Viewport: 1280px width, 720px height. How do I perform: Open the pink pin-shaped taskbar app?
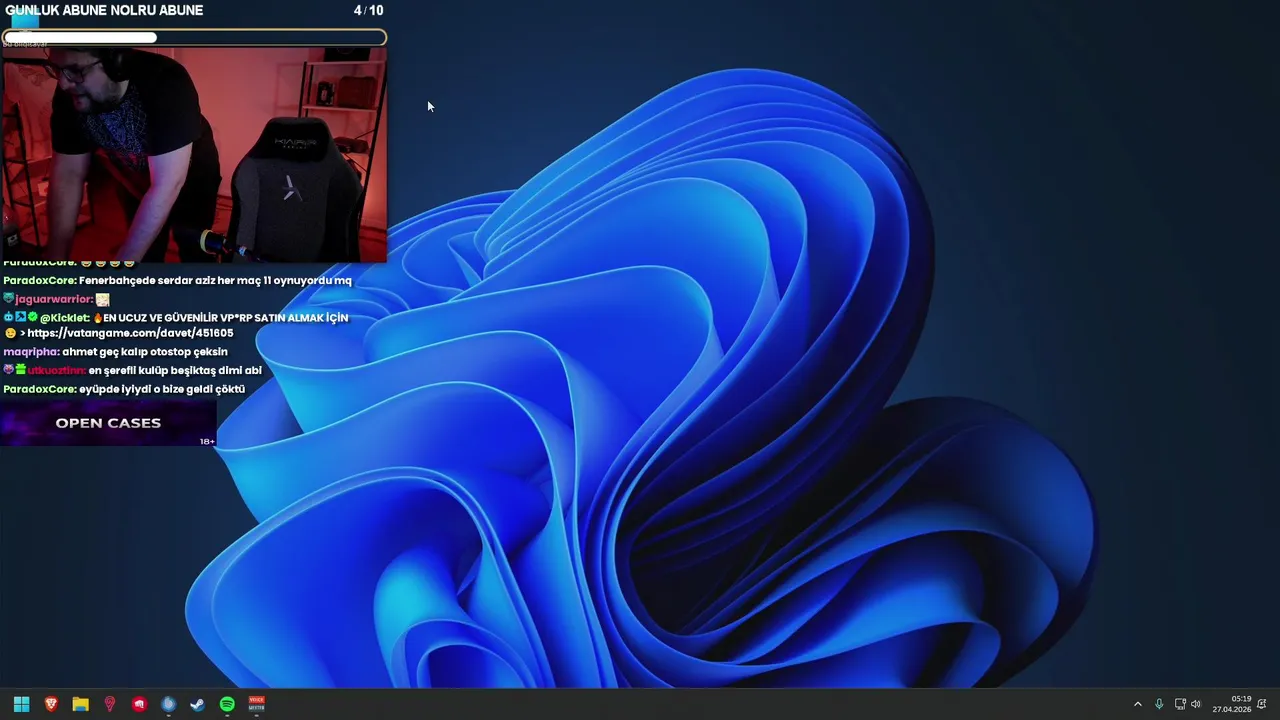point(110,704)
